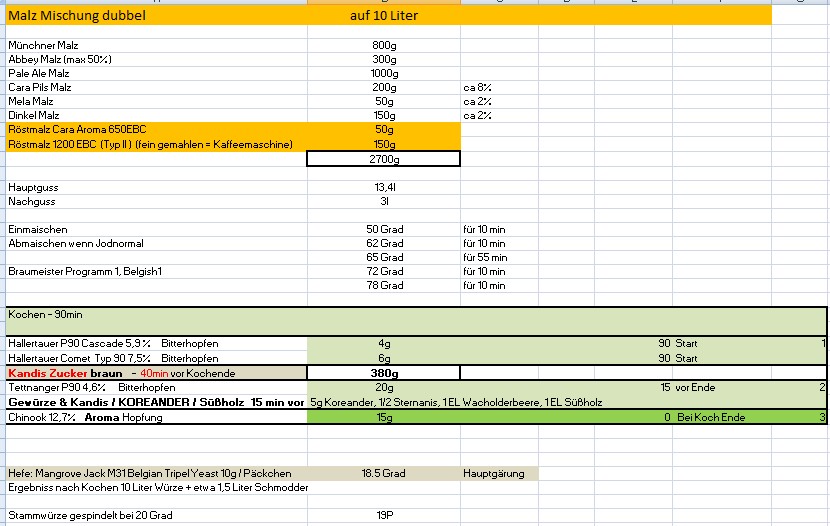
Task: Select the Tettnanger 20g amount cell
Action: (384, 386)
